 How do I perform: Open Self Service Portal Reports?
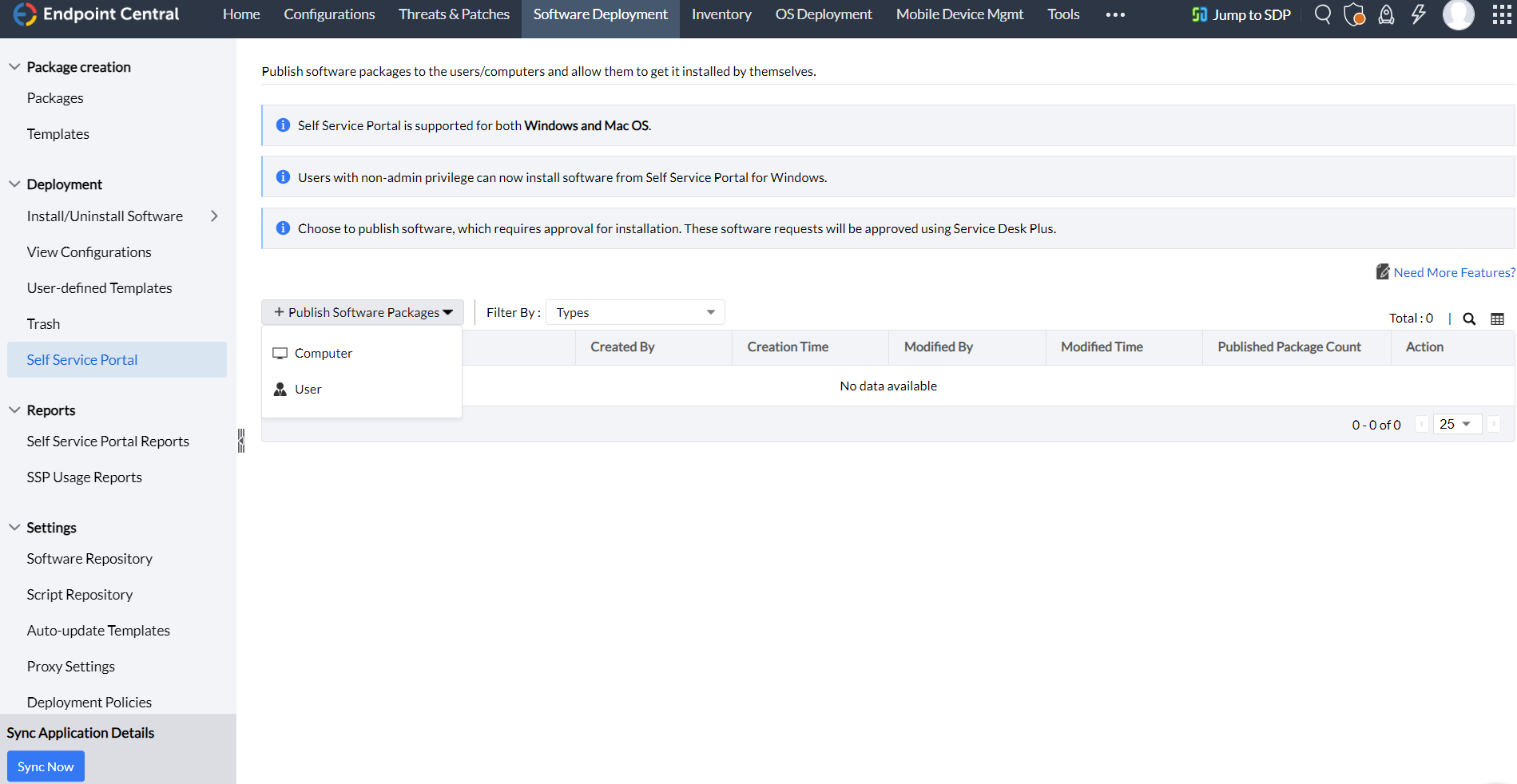[108, 441]
